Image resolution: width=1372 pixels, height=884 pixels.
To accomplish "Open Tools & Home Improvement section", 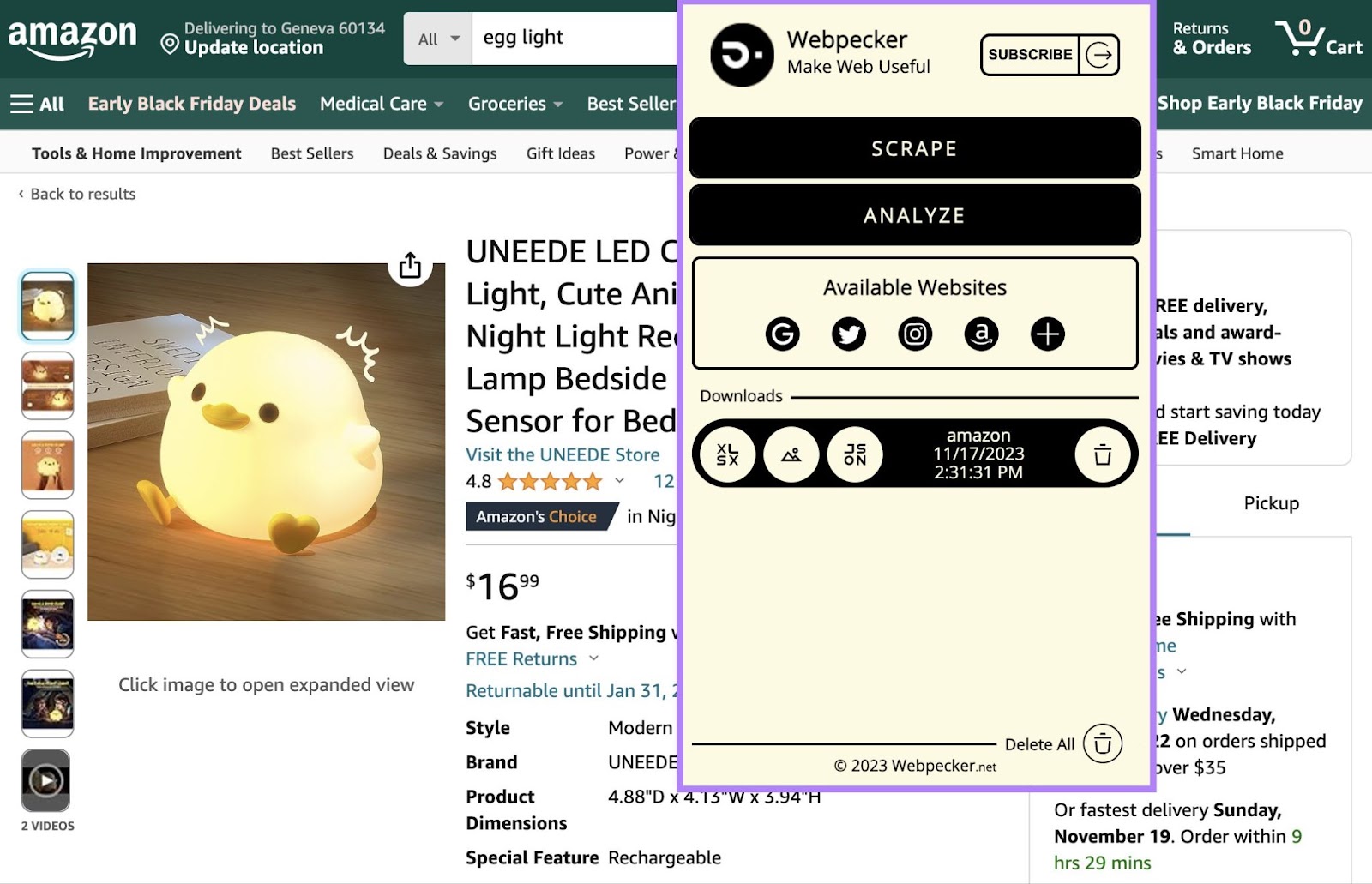I will coord(136,153).
